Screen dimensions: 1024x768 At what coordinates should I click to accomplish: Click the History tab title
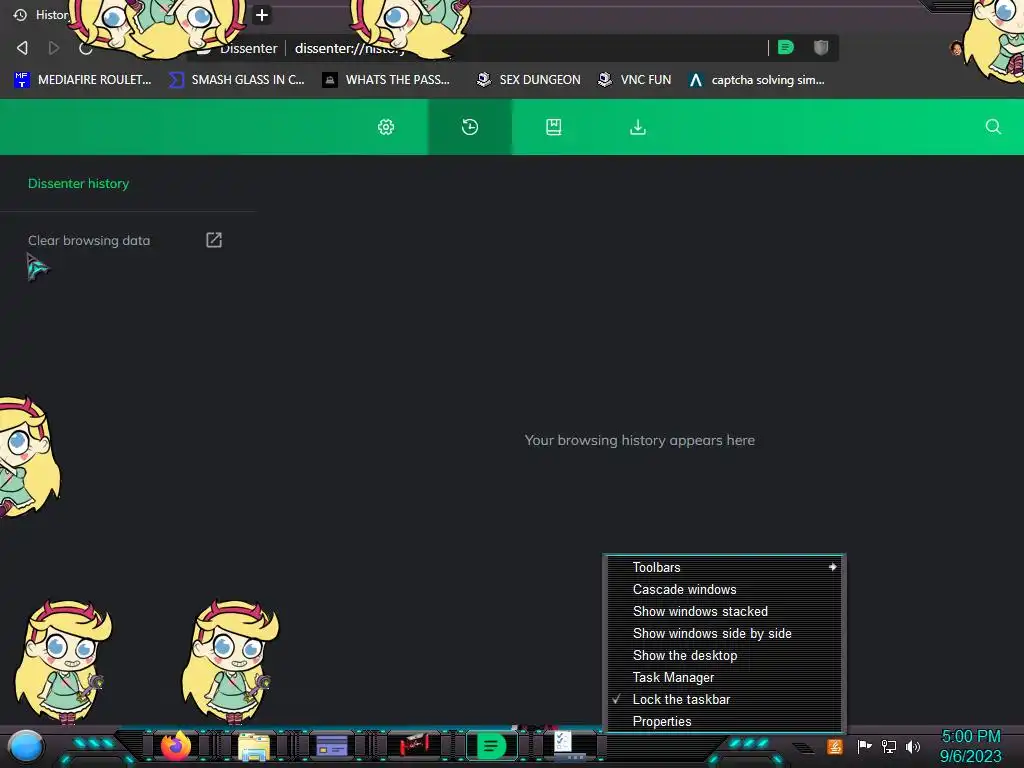tap(52, 14)
